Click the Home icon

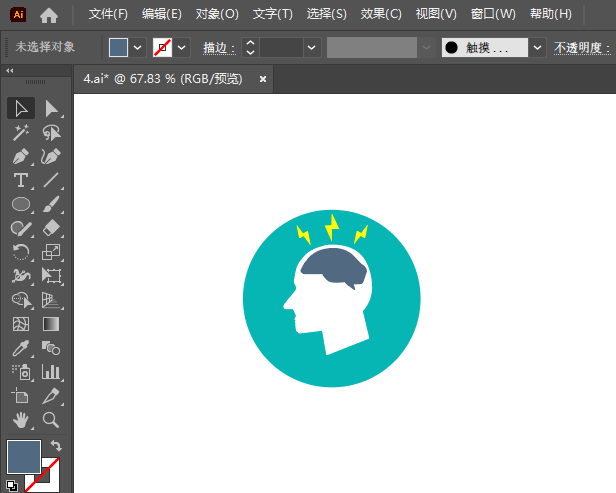pyautogui.click(x=49, y=15)
